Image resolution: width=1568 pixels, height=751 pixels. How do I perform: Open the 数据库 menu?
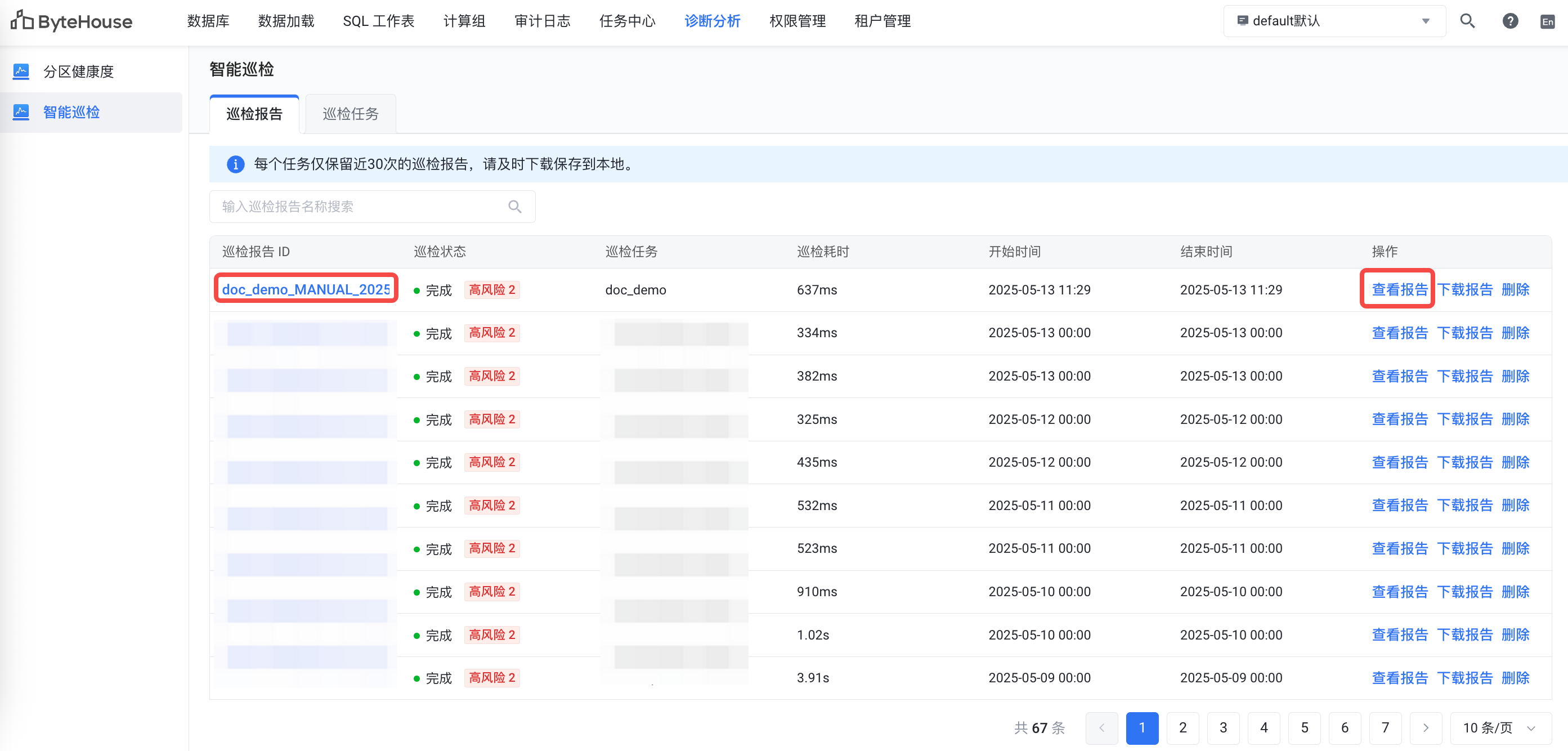pyautogui.click(x=208, y=21)
